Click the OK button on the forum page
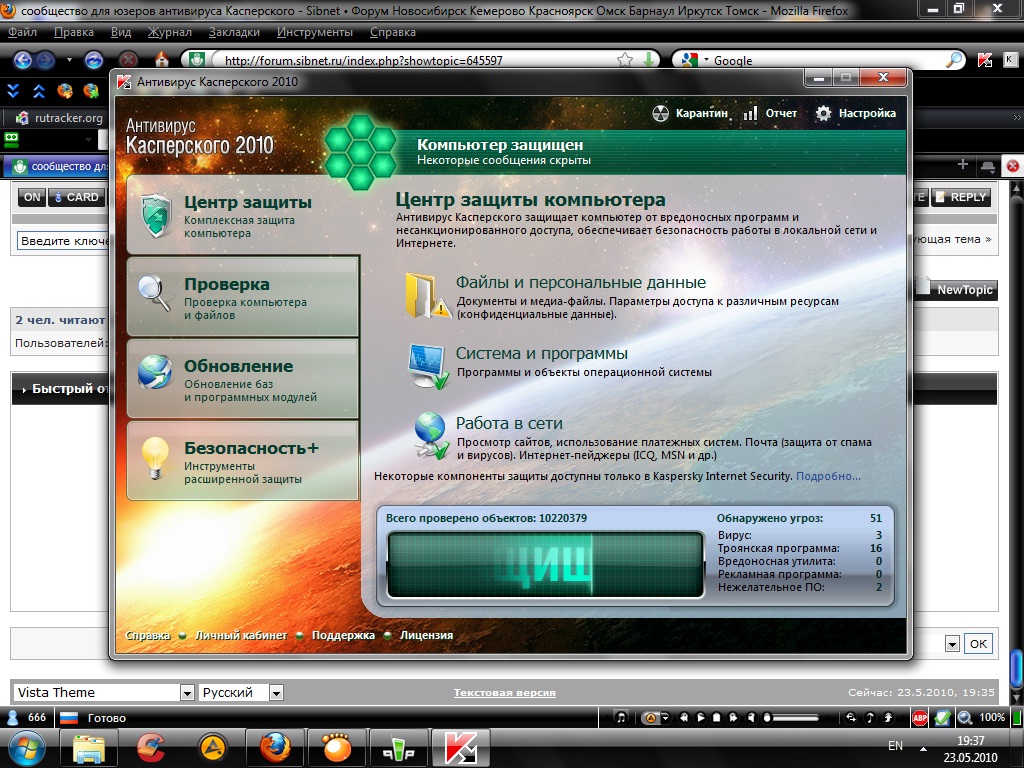1024x768 pixels. coord(978,643)
